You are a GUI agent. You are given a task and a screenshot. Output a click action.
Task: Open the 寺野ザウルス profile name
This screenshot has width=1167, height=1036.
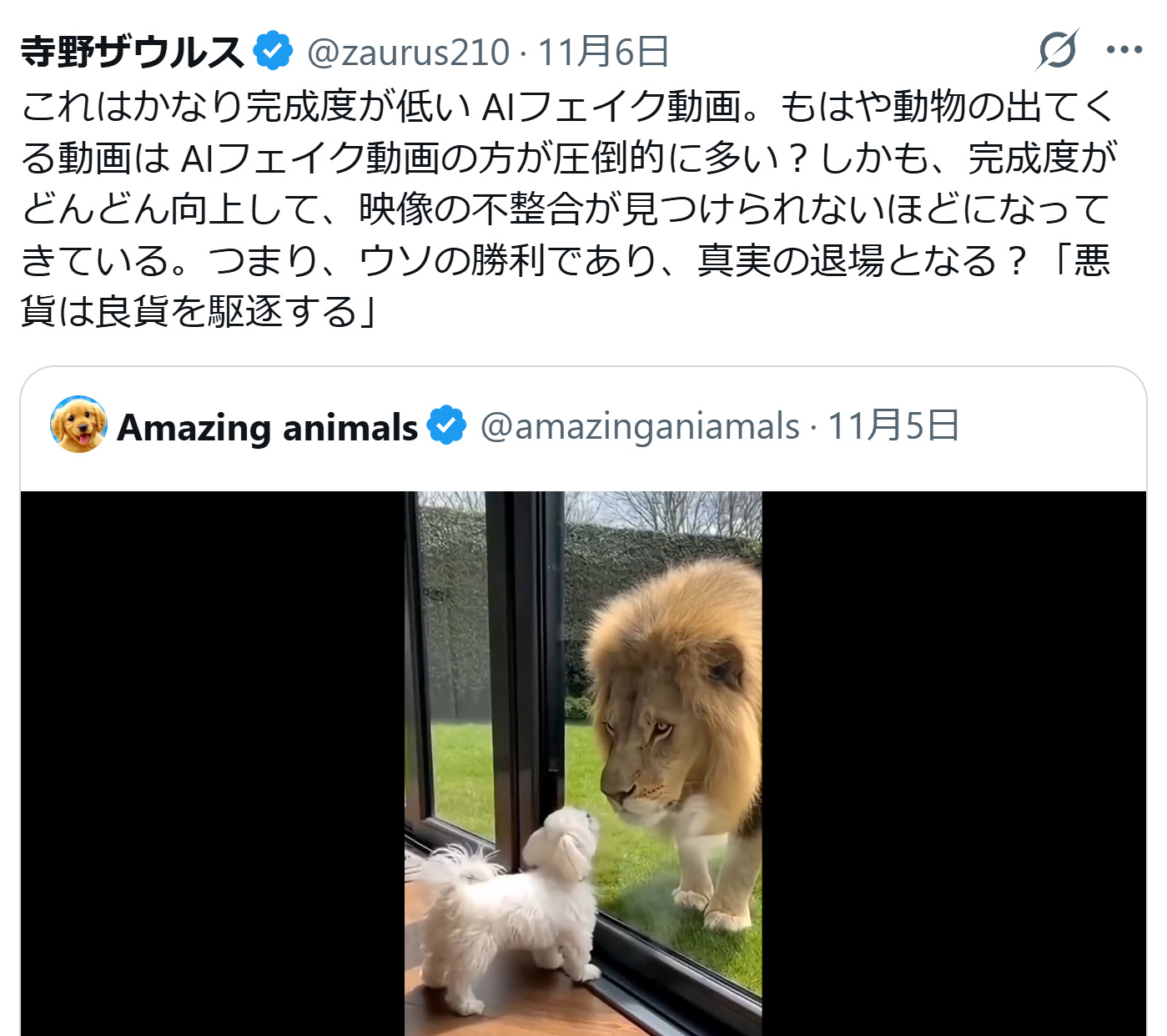pos(132,52)
